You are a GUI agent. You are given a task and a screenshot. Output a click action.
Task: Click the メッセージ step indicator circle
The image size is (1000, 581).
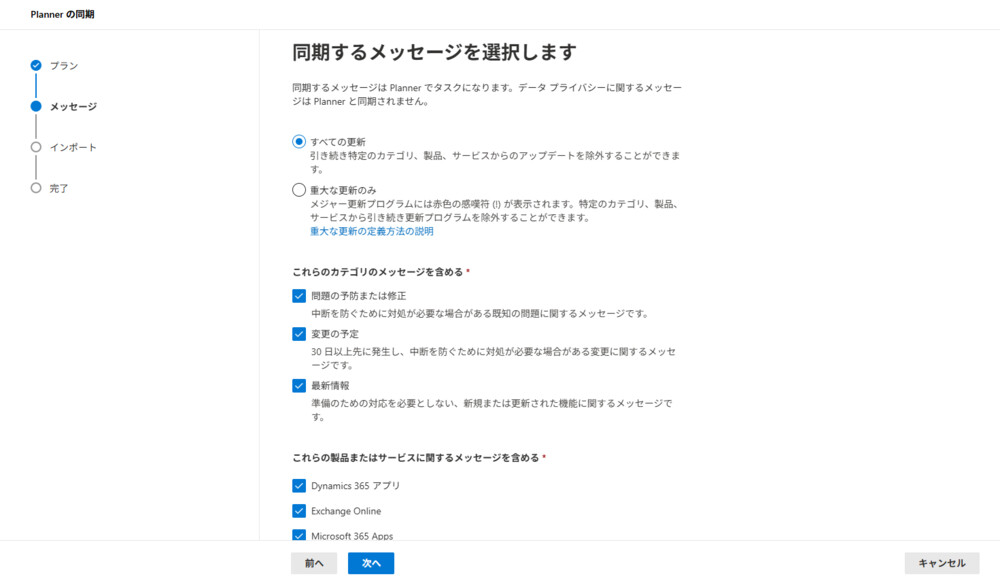coord(36,106)
